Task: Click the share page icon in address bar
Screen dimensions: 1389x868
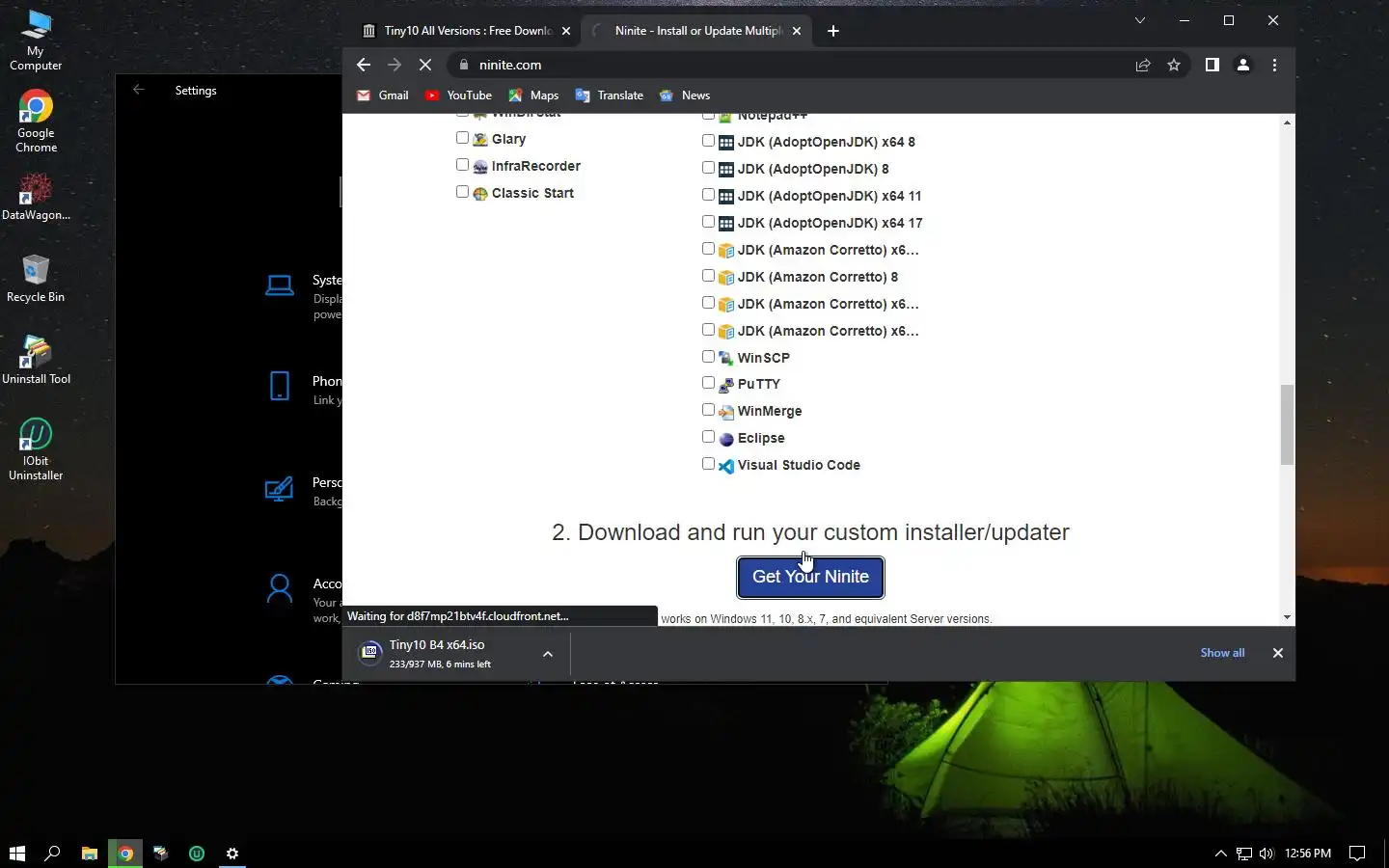Action: (1143, 65)
